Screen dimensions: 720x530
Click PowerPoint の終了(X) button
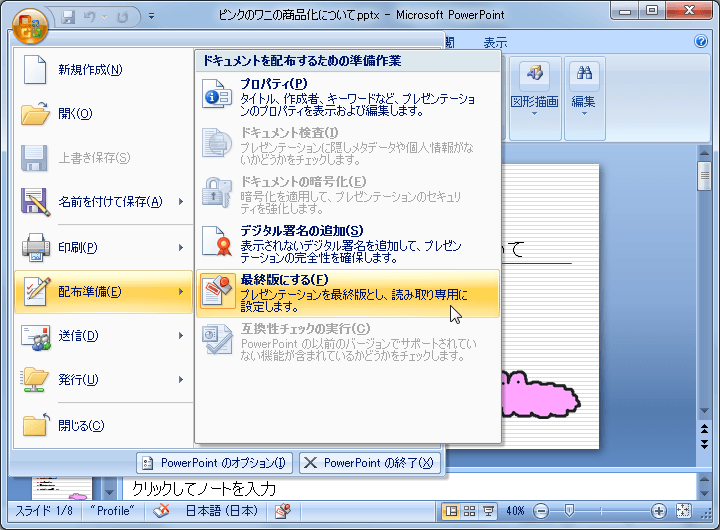point(370,463)
